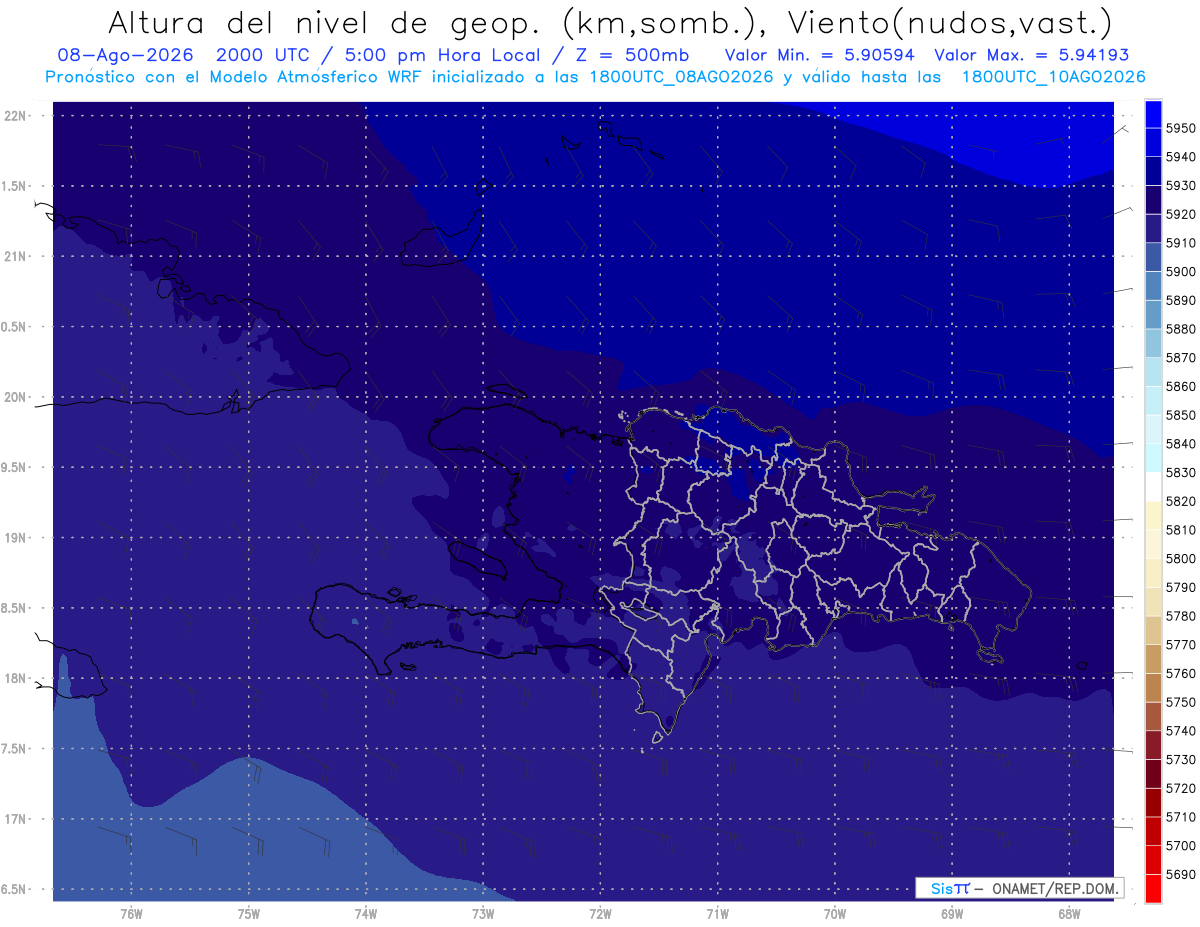Click the 'Valor Min. = 5.90594' text

point(821,56)
